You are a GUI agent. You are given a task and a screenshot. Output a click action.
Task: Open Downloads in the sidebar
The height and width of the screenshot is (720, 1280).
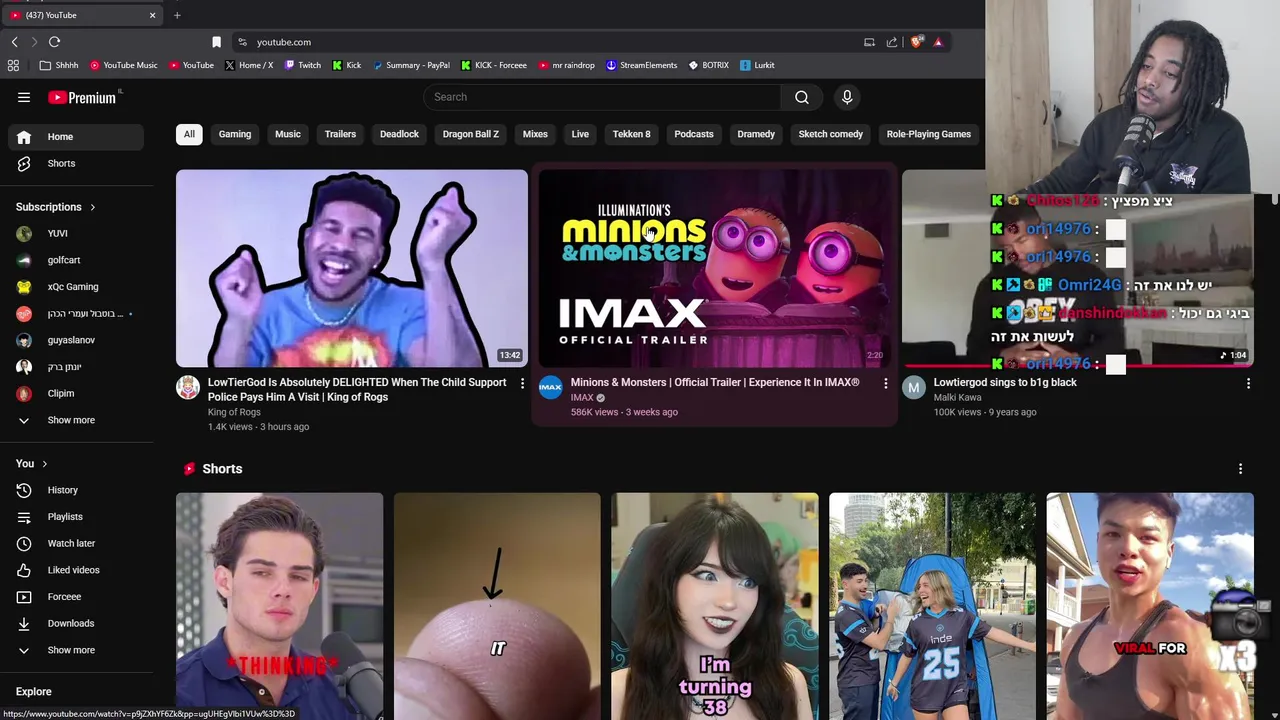point(76,623)
